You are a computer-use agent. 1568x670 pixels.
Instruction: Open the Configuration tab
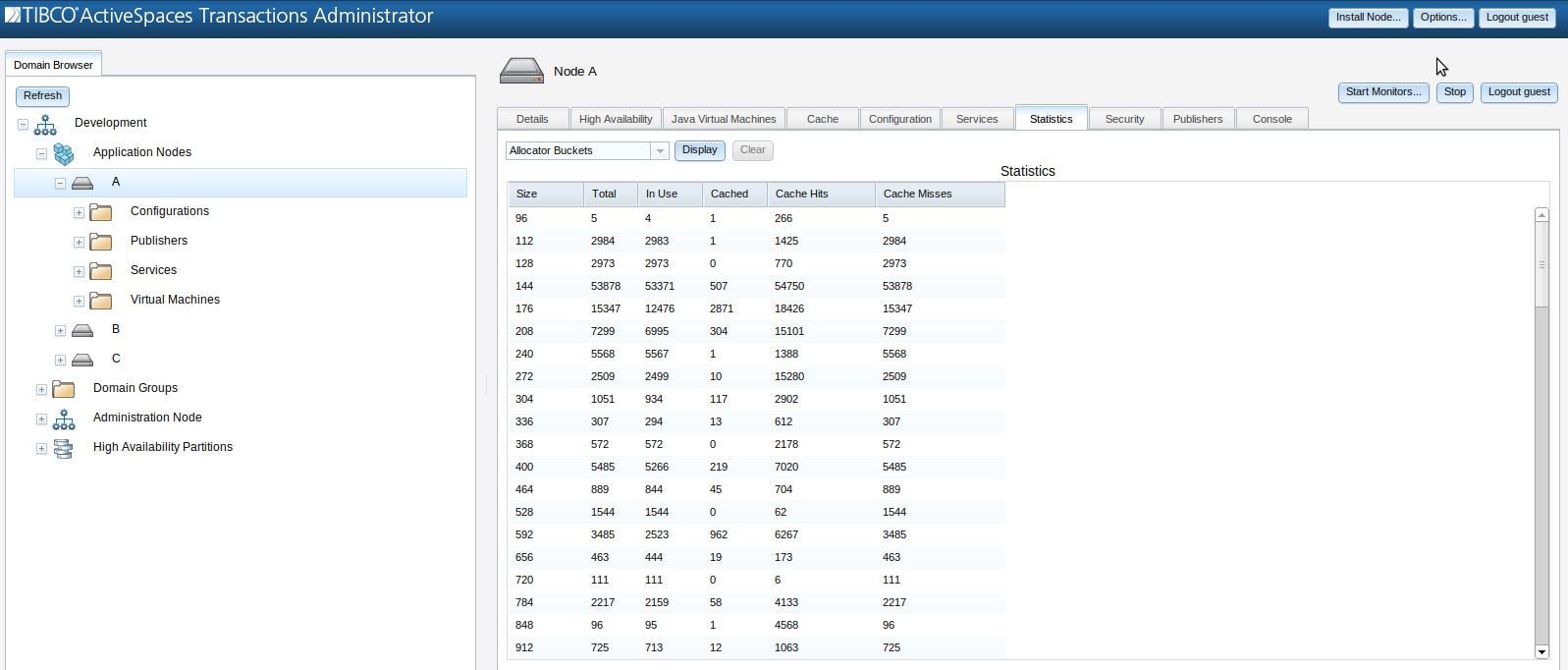tap(900, 119)
